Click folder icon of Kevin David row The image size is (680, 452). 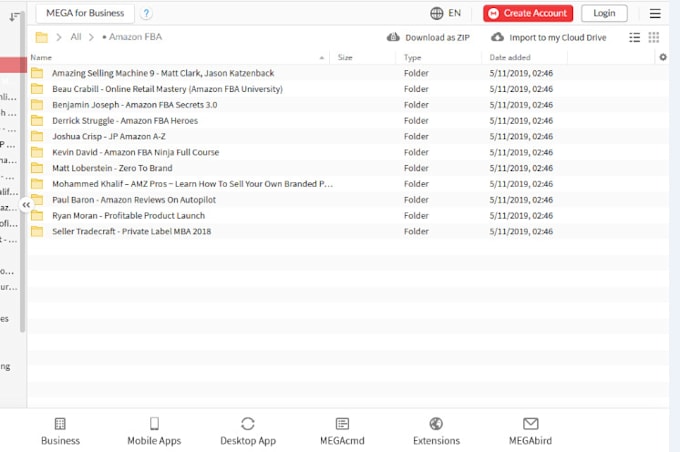37,152
